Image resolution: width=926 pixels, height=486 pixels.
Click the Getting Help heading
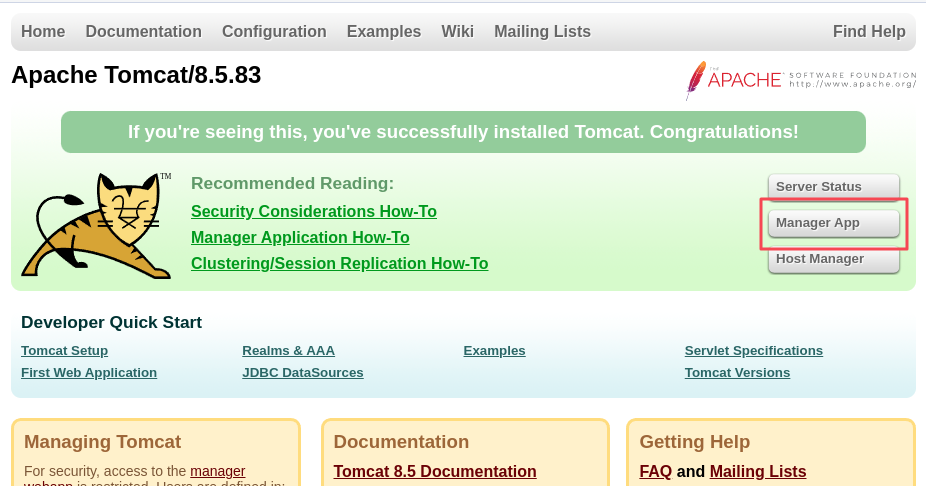point(694,442)
